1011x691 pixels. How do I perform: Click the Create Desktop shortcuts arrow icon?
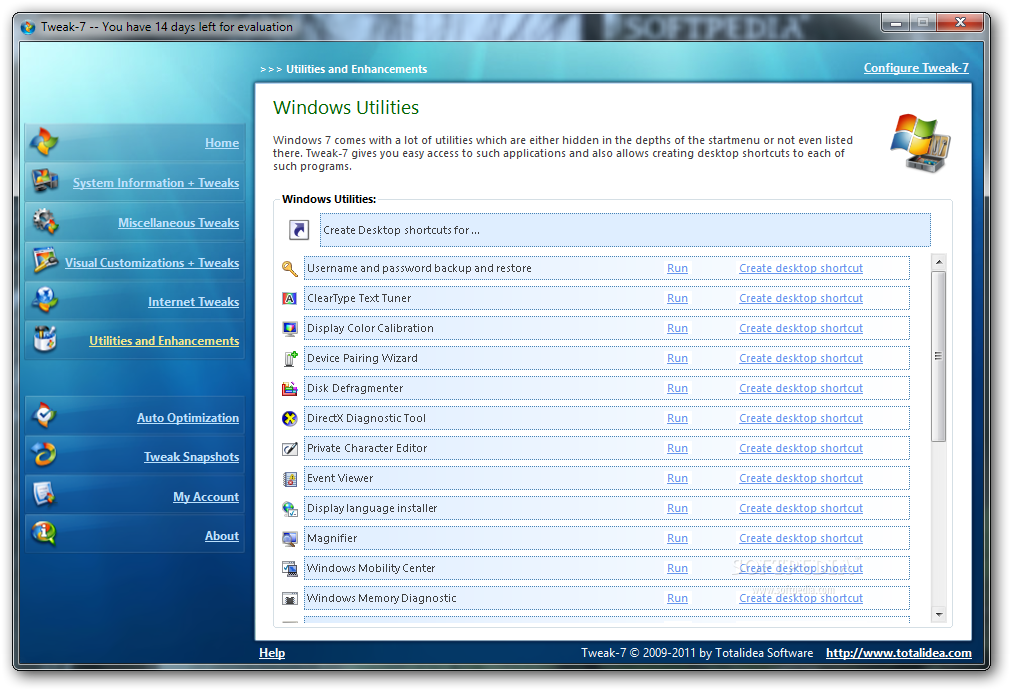(x=299, y=230)
